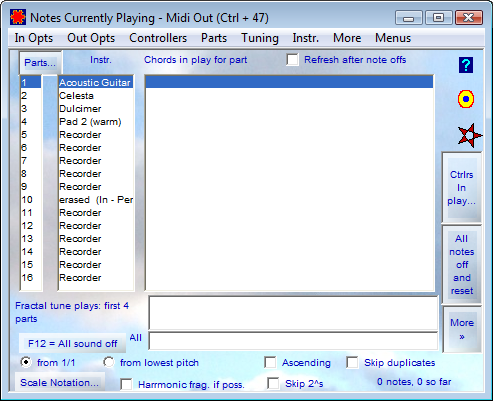Click the large text box above All field
The height and width of the screenshot is (401, 493).
tap(293, 313)
